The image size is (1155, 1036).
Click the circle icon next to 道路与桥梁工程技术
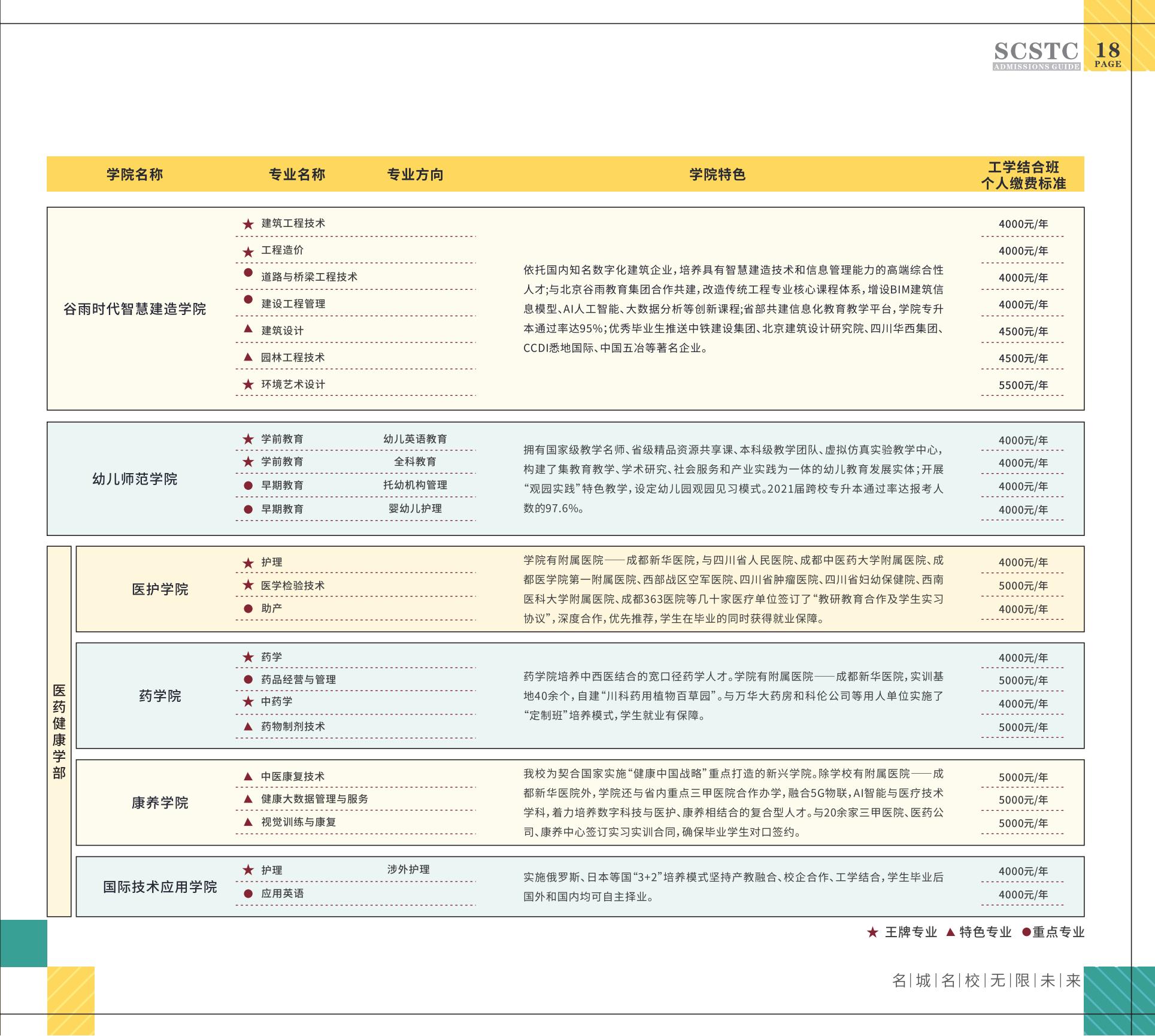pos(248,272)
